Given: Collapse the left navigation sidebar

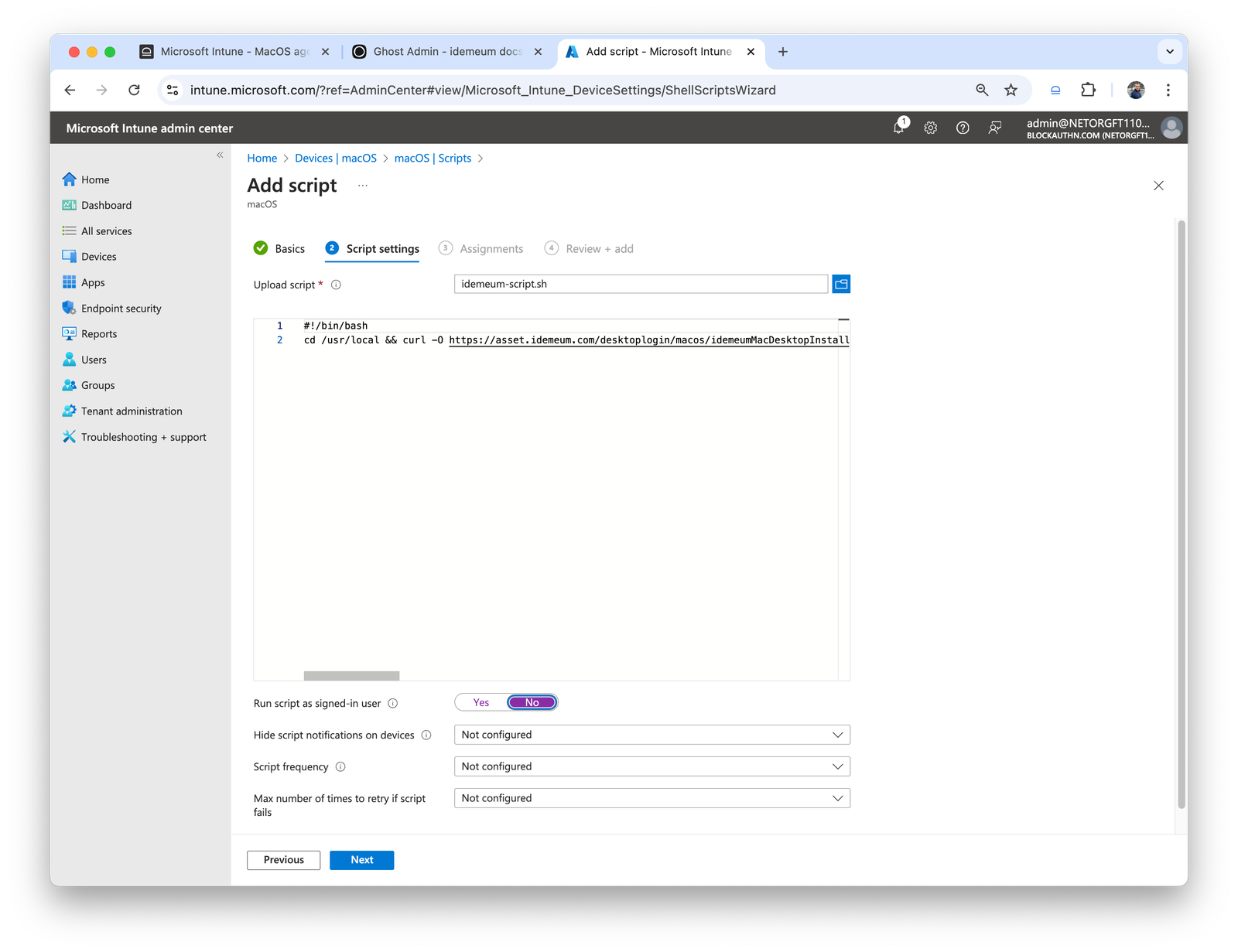Looking at the screenshot, I should tap(220, 155).
